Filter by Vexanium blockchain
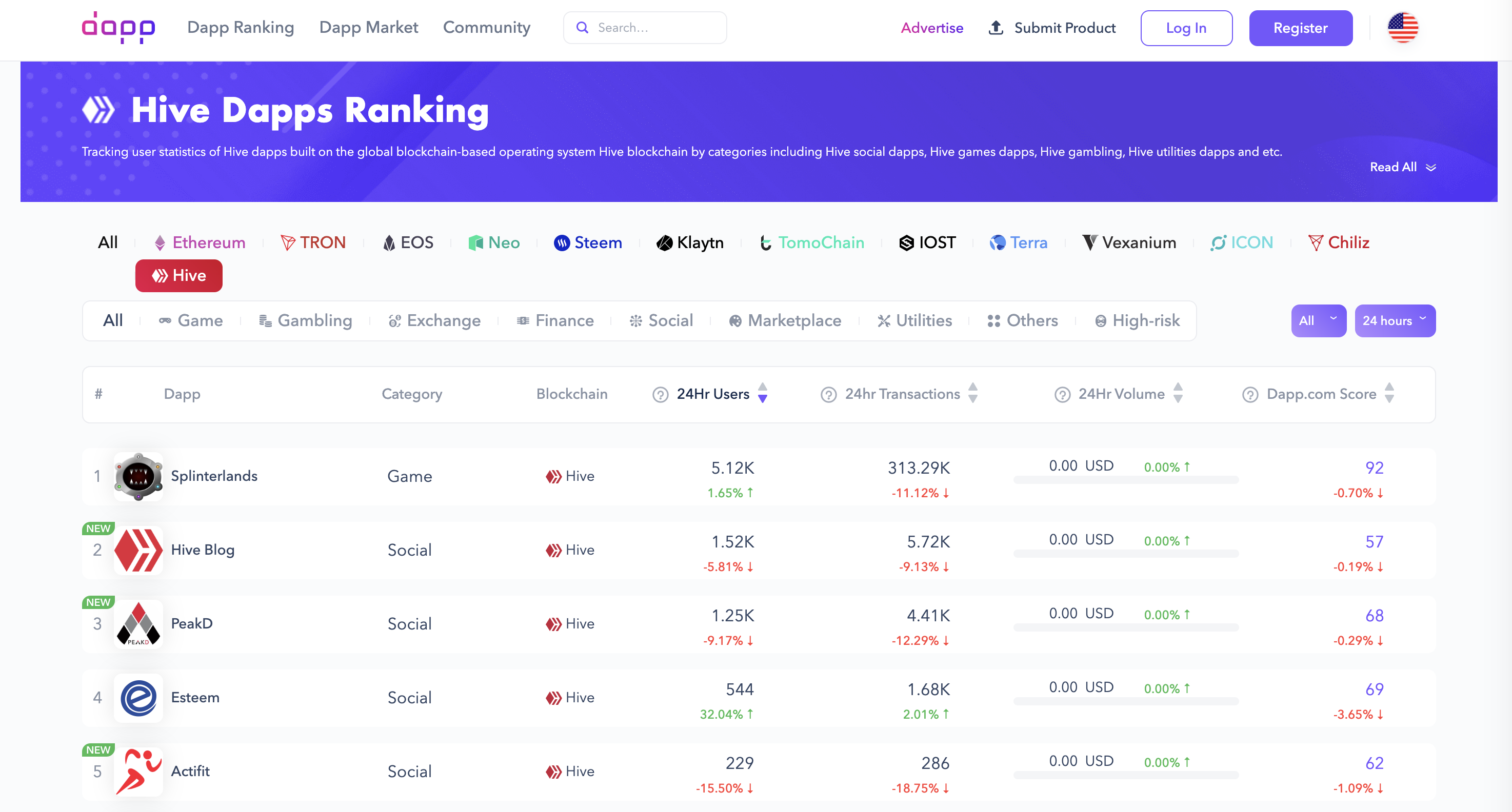 1129,243
